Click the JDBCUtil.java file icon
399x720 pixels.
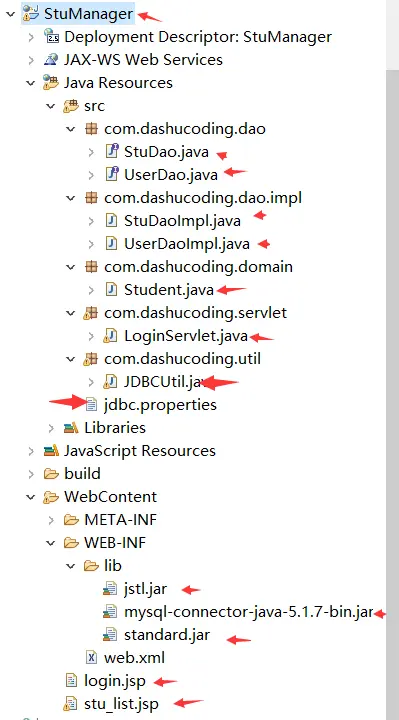click(x=110, y=382)
